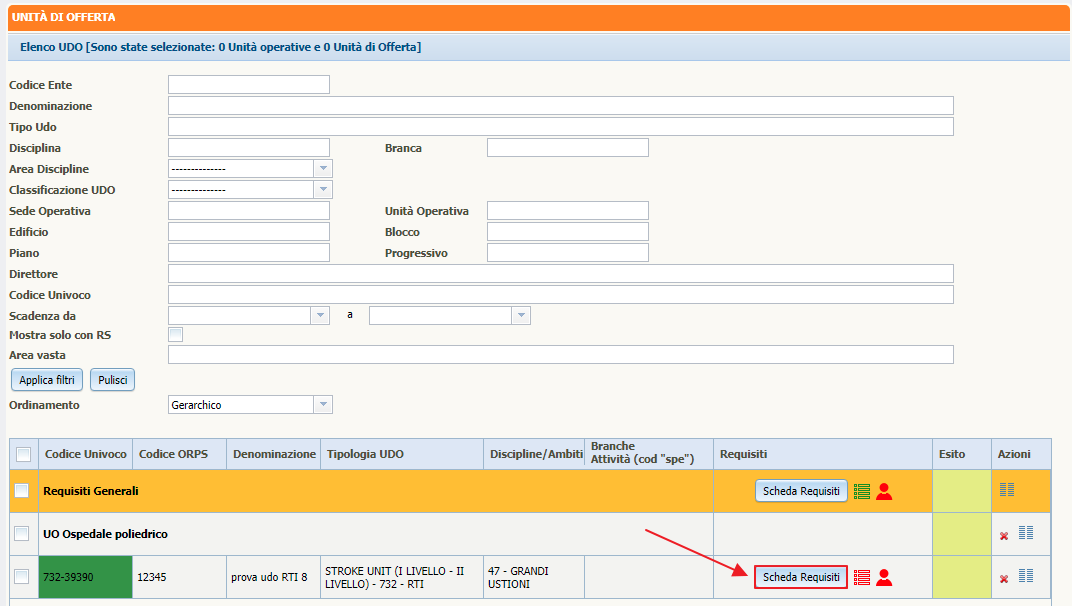Click the Discipline/Ambiti column header

coord(536,454)
